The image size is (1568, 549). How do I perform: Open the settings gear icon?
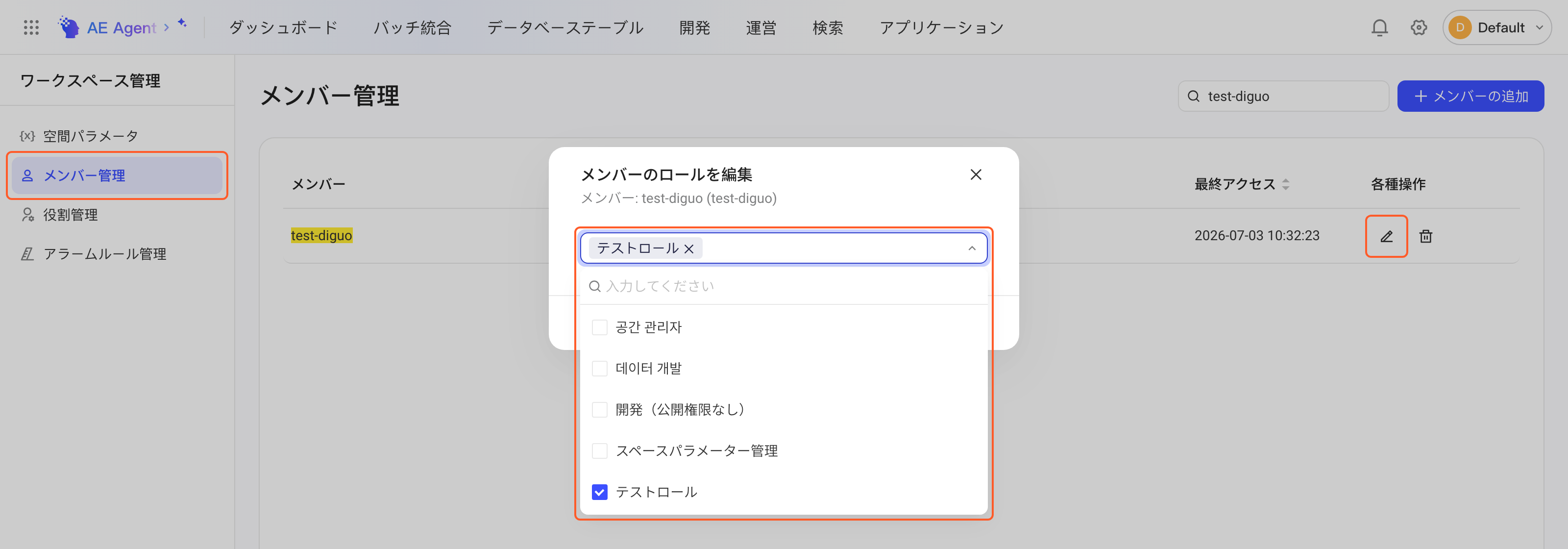(1419, 27)
